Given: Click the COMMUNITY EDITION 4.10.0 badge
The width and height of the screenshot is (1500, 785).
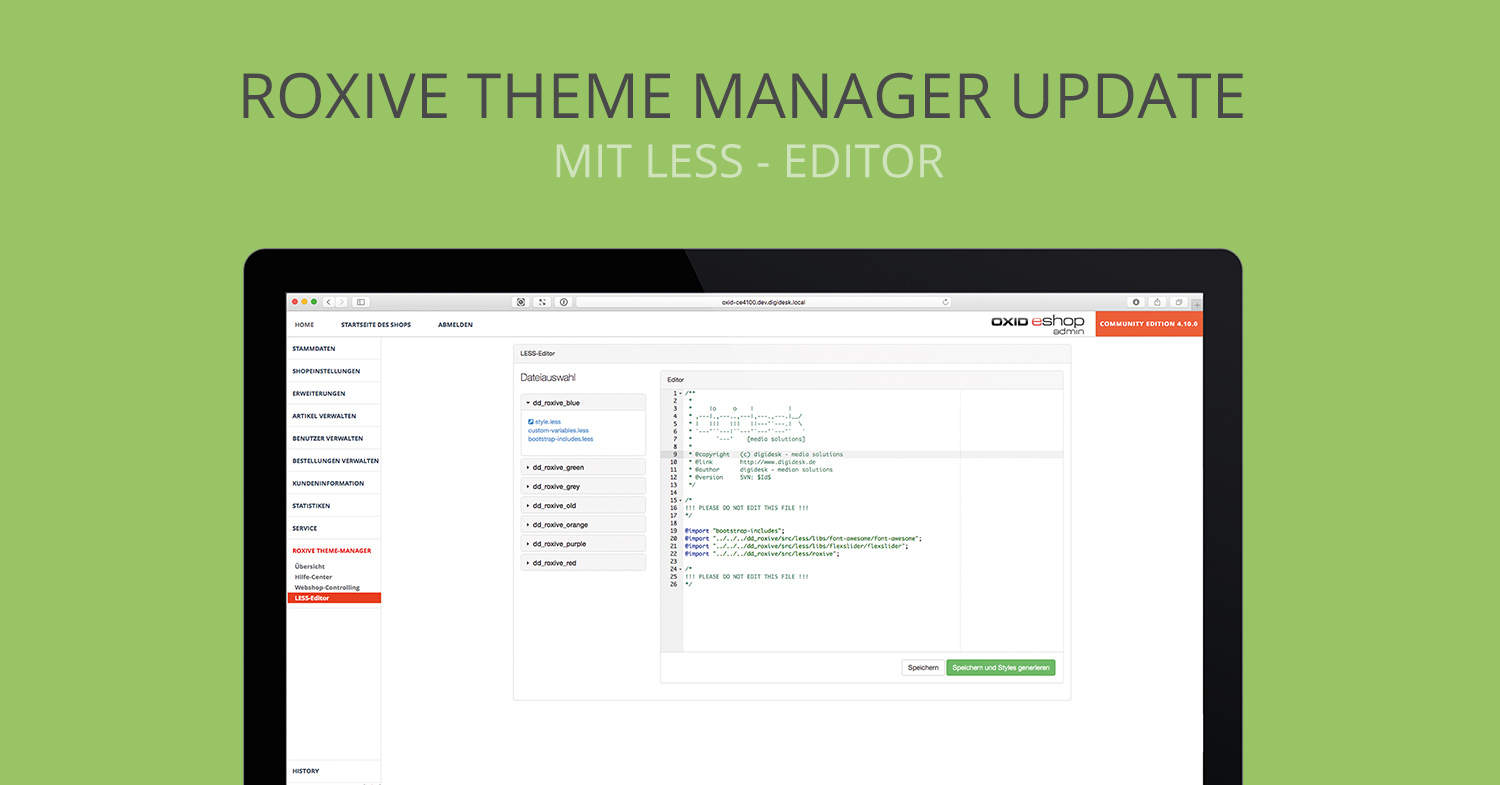Looking at the screenshot, I should (1148, 324).
